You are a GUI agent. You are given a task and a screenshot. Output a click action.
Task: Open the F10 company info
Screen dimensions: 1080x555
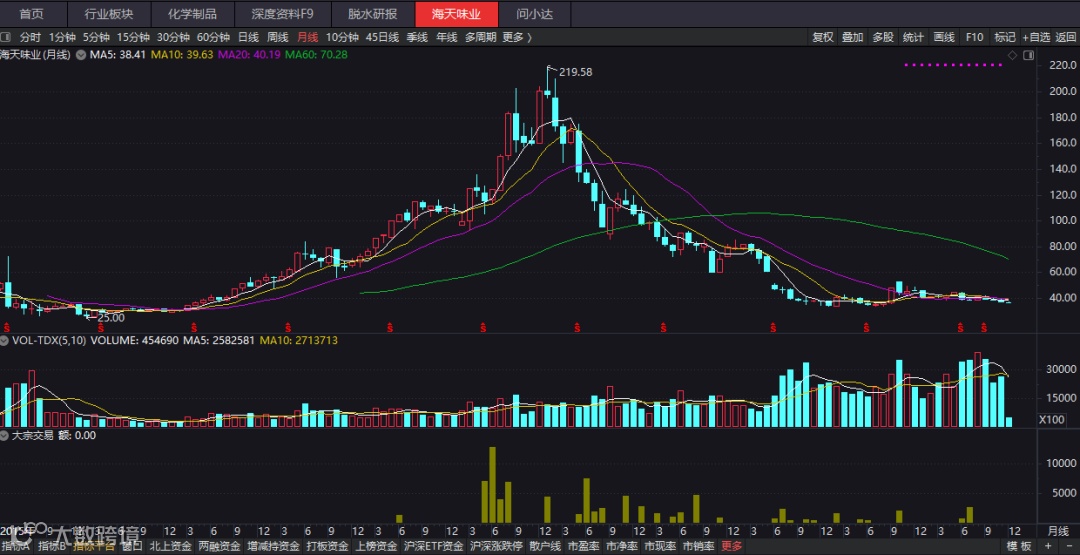click(x=974, y=37)
